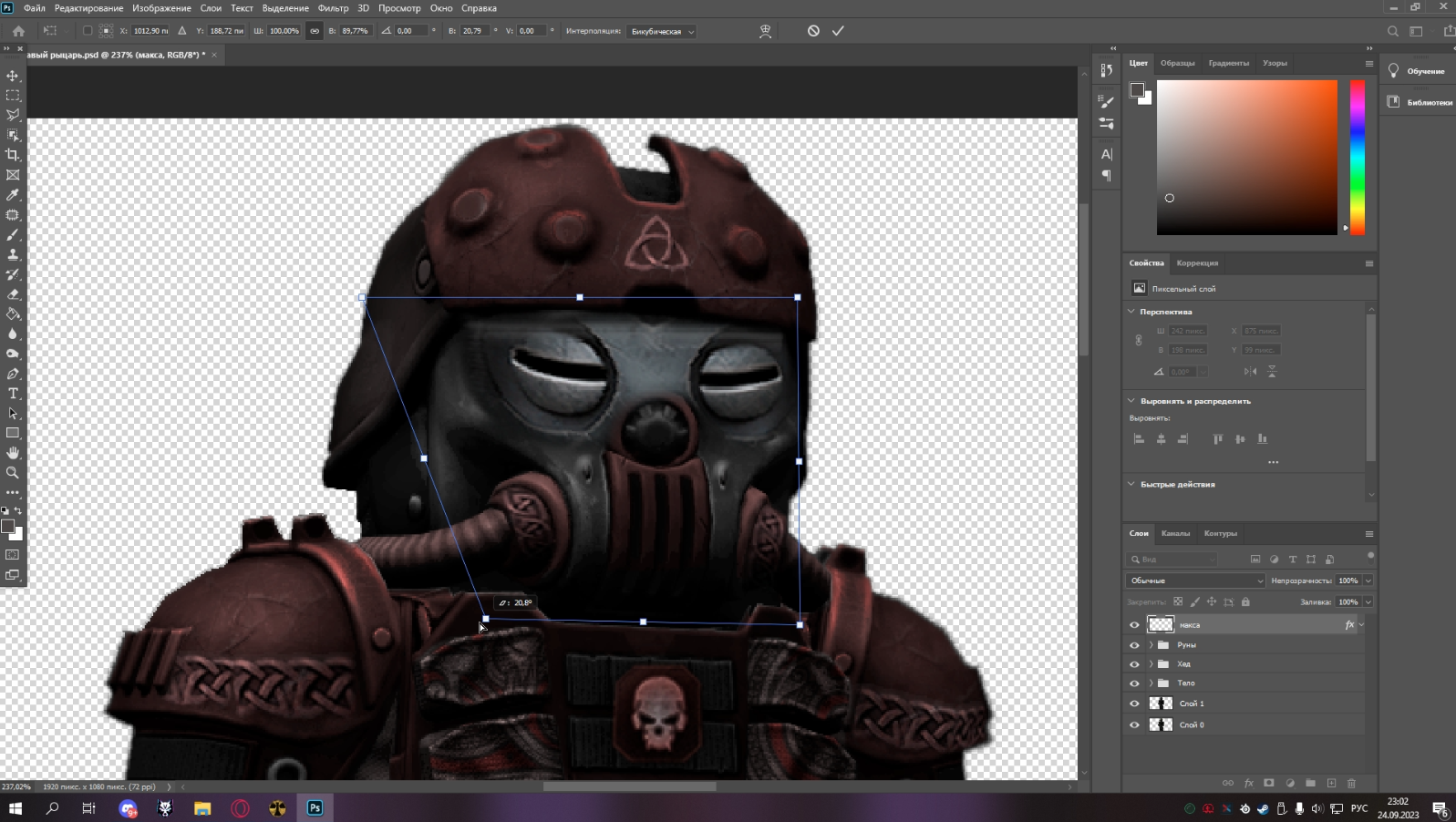Select the Paint Bucket tool
This screenshot has width=1456, height=822.
tap(13, 313)
